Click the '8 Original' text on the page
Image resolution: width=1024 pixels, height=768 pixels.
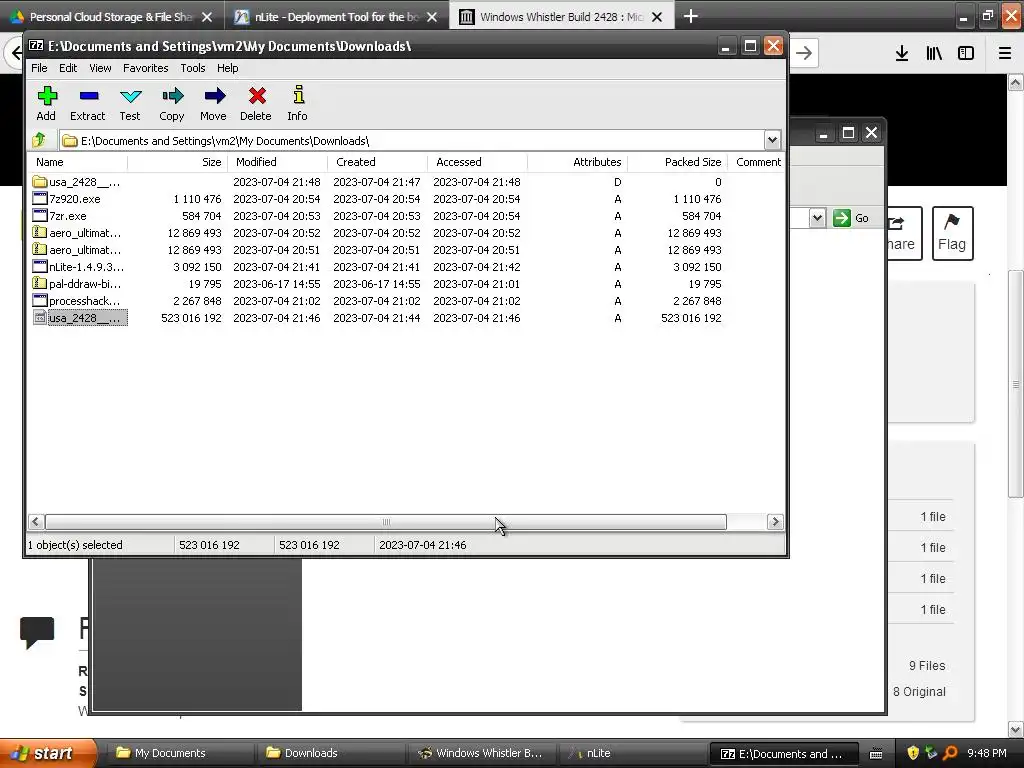click(x=919, y=692)
